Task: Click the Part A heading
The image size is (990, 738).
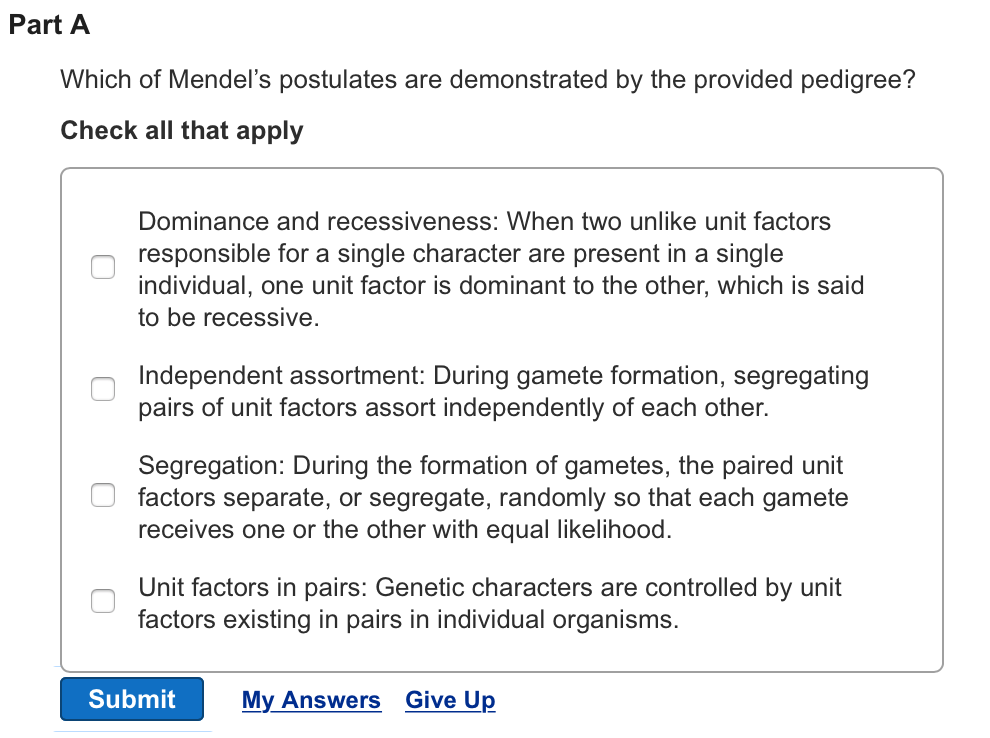Action: [x=50, y=25]
